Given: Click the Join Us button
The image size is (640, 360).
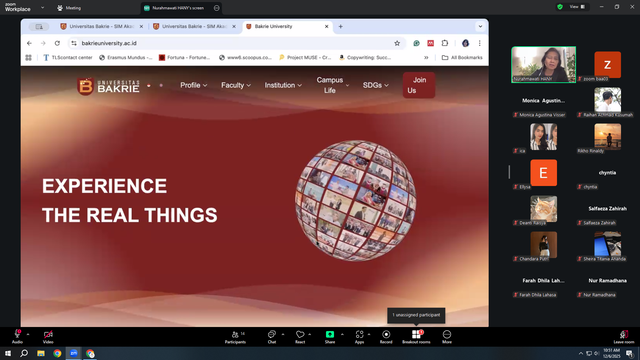Looking at the screenshot, I should click(419, 85).
